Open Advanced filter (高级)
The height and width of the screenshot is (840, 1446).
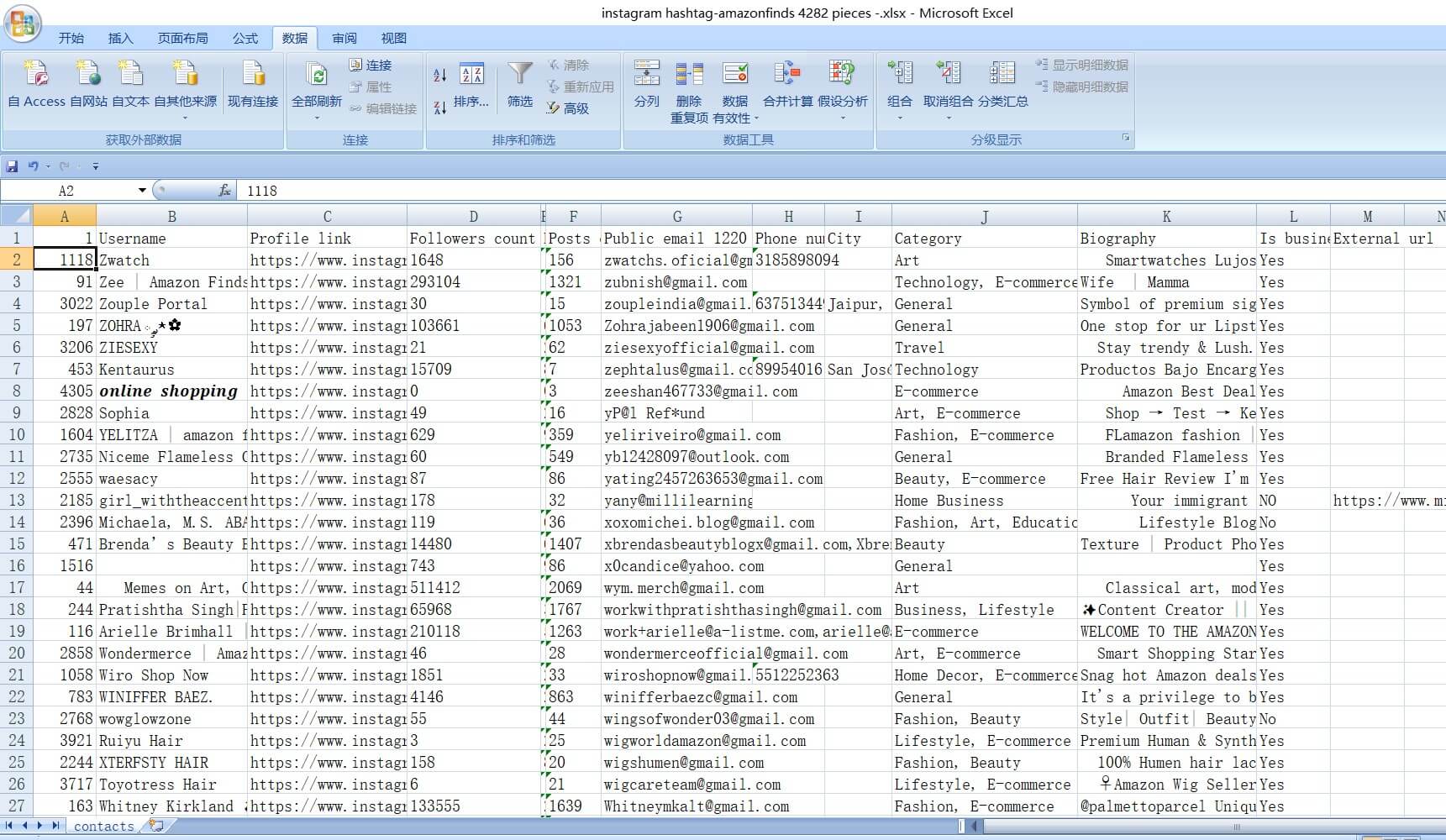[x=568, y=108]
